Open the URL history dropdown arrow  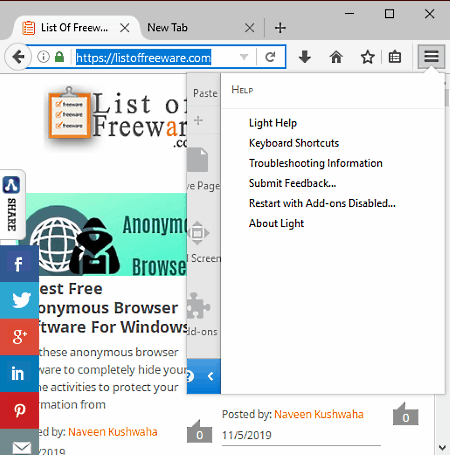[244, 57]
